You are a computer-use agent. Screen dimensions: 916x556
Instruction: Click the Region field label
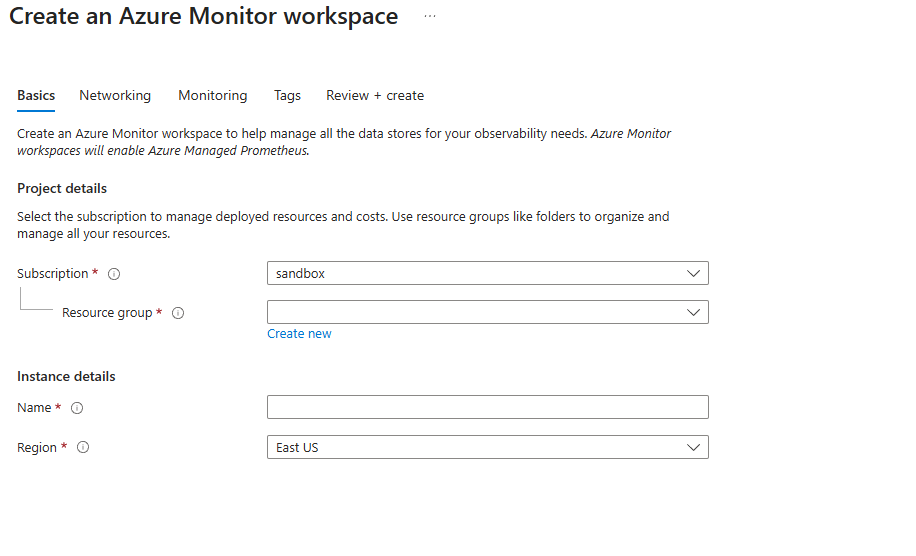click(x=37, y=448)
